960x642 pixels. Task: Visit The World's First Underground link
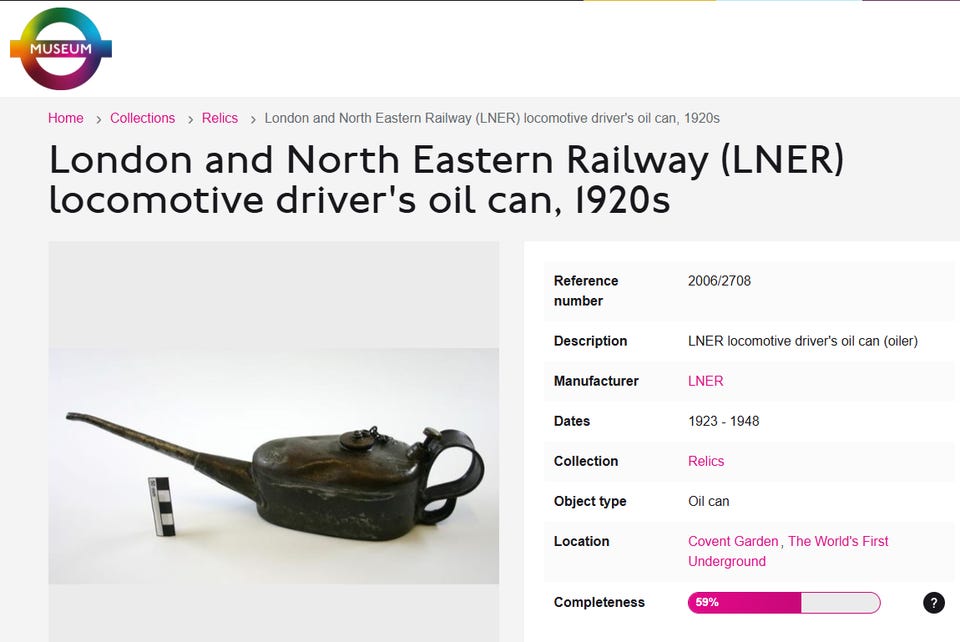[788, 551]
